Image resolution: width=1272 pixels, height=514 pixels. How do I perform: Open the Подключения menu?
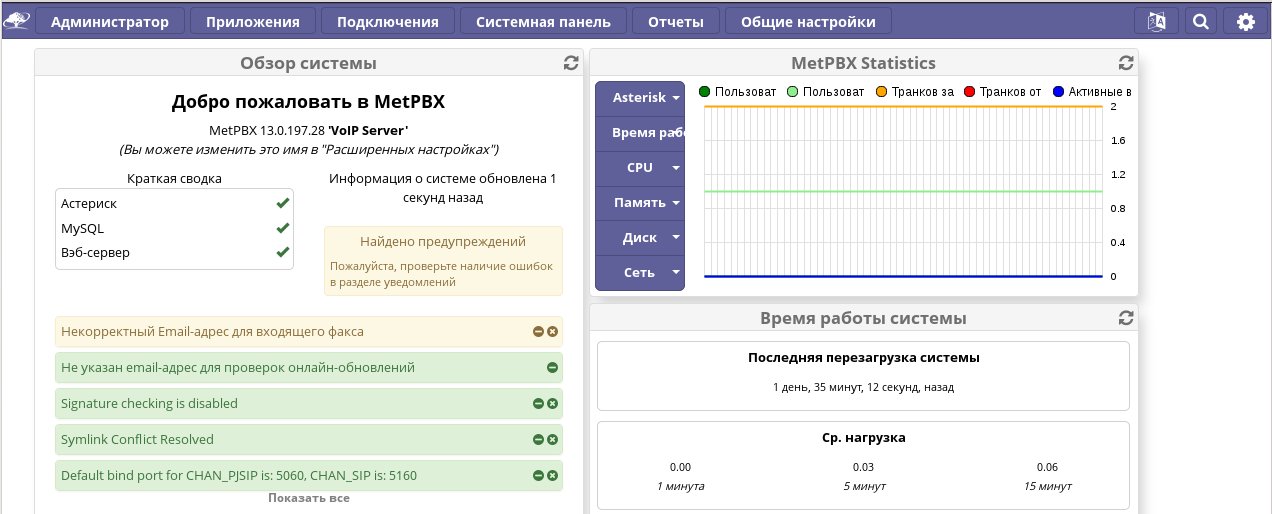[x=387, y=22]
